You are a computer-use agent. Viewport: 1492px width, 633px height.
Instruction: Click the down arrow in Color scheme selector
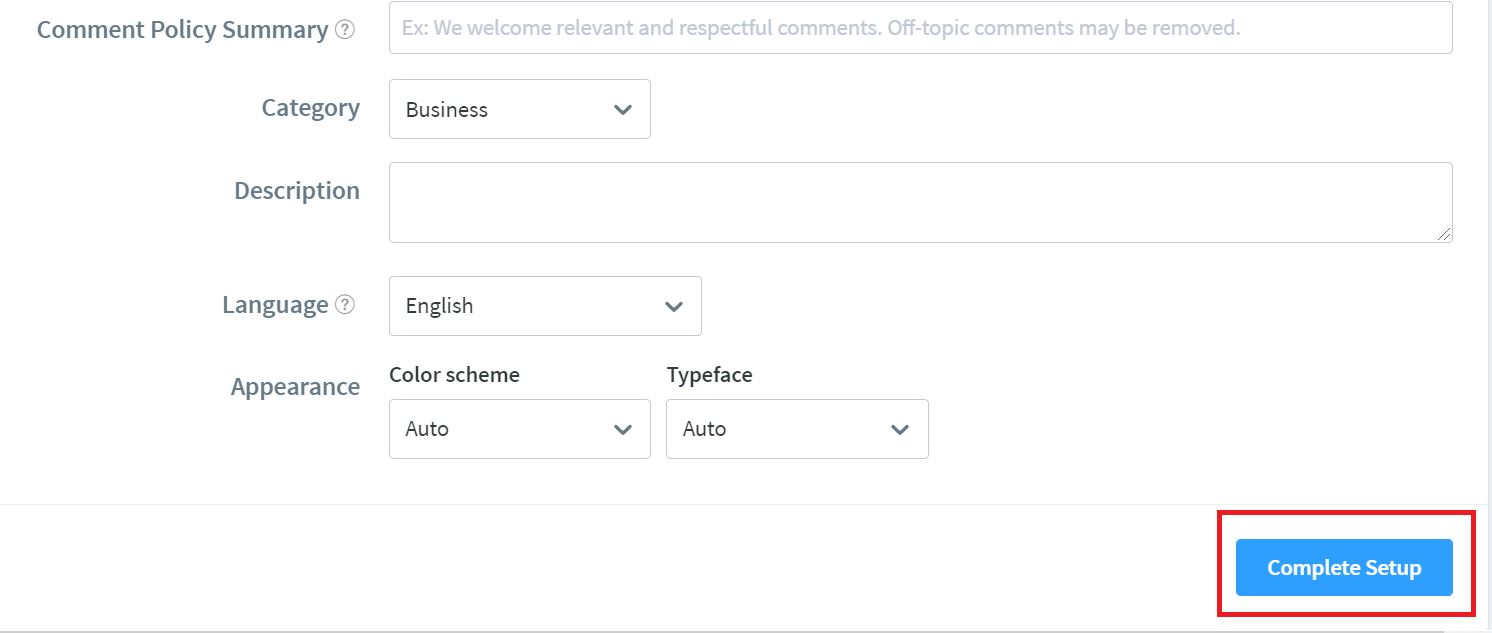(x=623, y=429)
